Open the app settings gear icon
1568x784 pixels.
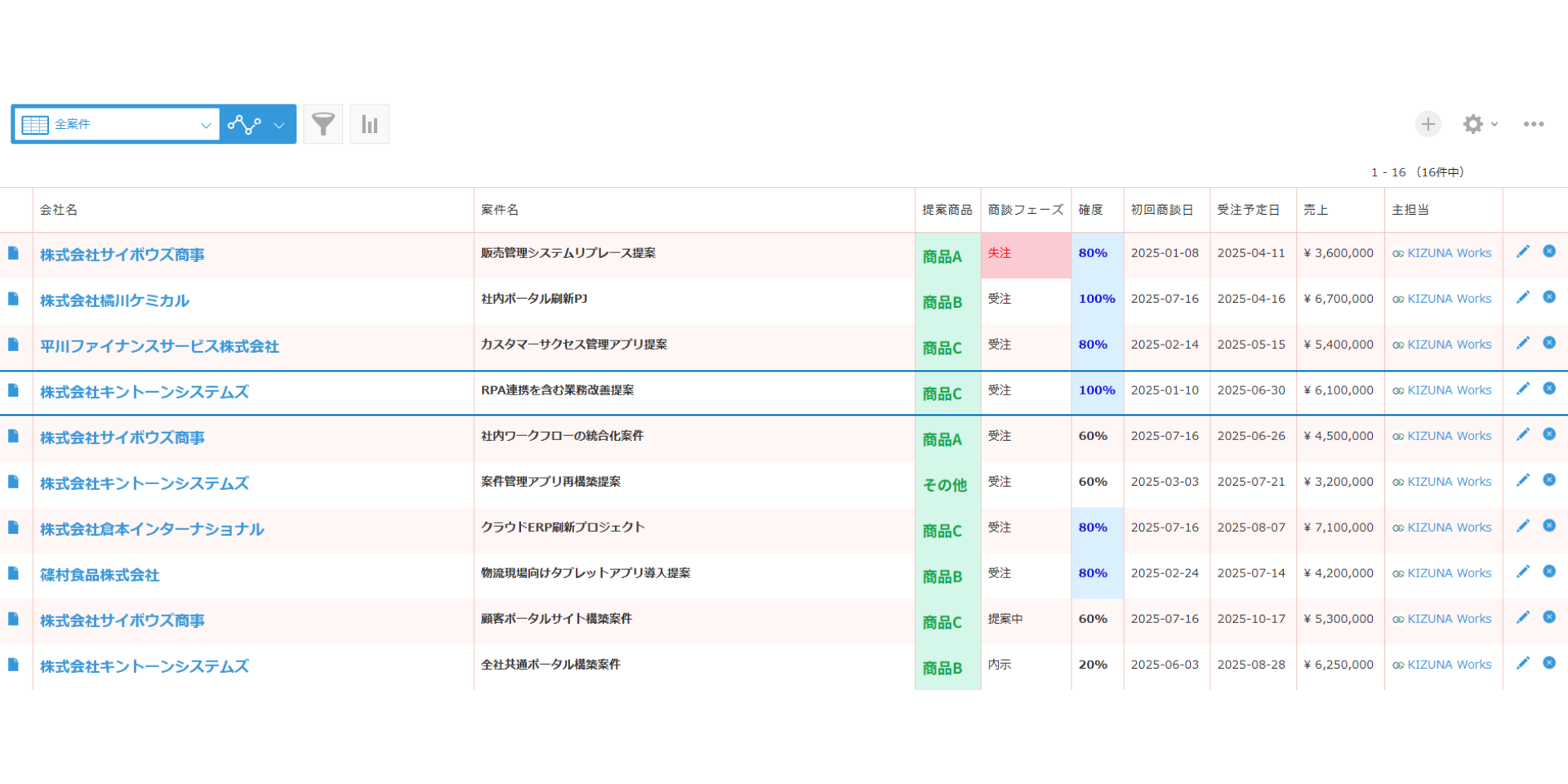click(1472, 123)
